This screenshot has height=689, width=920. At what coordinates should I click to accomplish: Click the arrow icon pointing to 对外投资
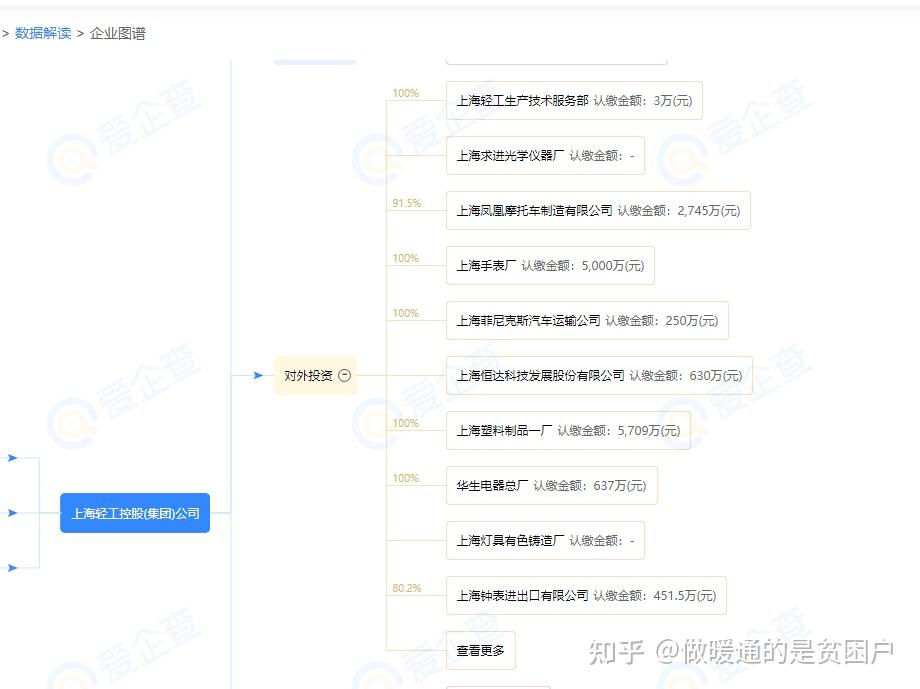pyautogui.click(x=258, y=376)
